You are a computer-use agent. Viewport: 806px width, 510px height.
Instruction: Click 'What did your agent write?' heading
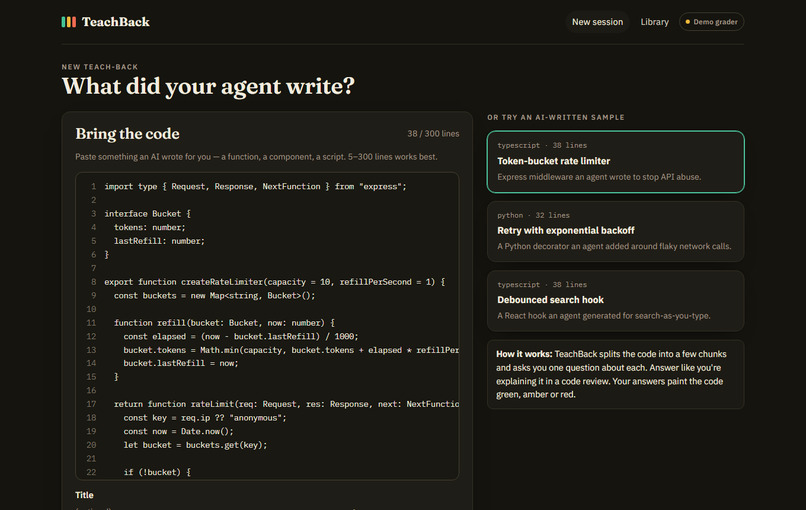click(x=208, y=86)
